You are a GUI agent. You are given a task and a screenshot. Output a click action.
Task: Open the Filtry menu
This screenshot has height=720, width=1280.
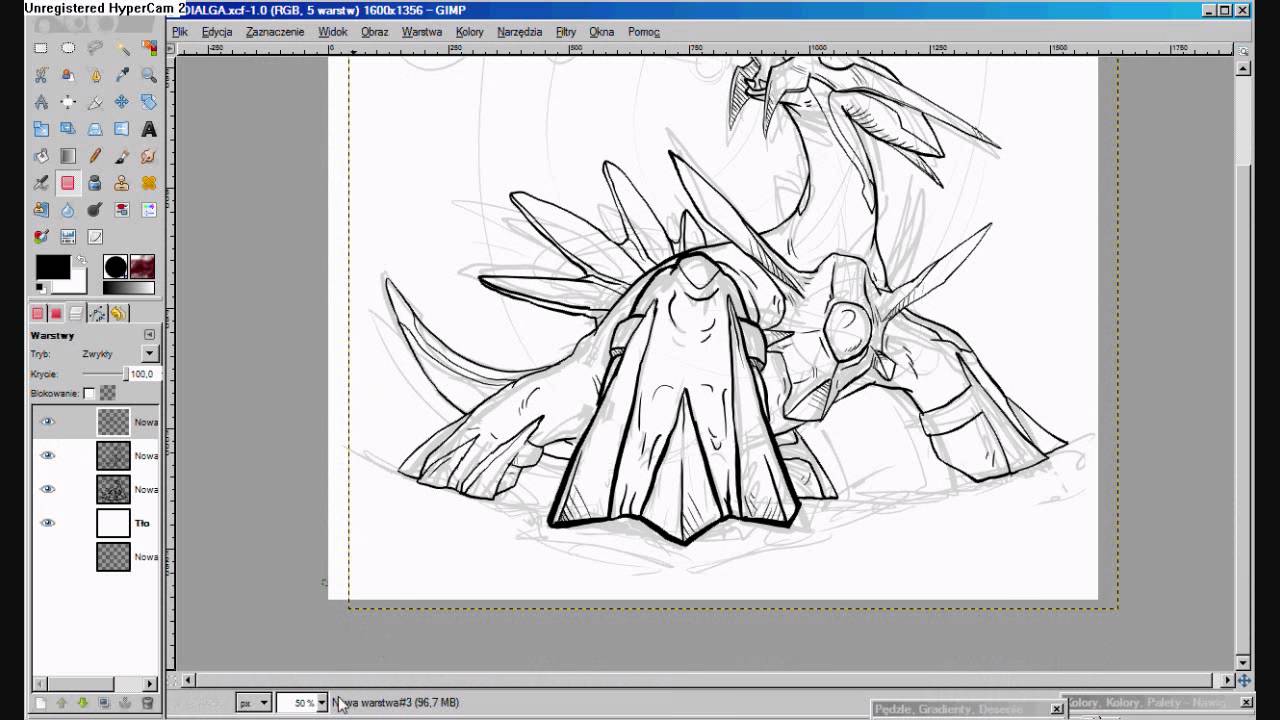pos(566,32)
